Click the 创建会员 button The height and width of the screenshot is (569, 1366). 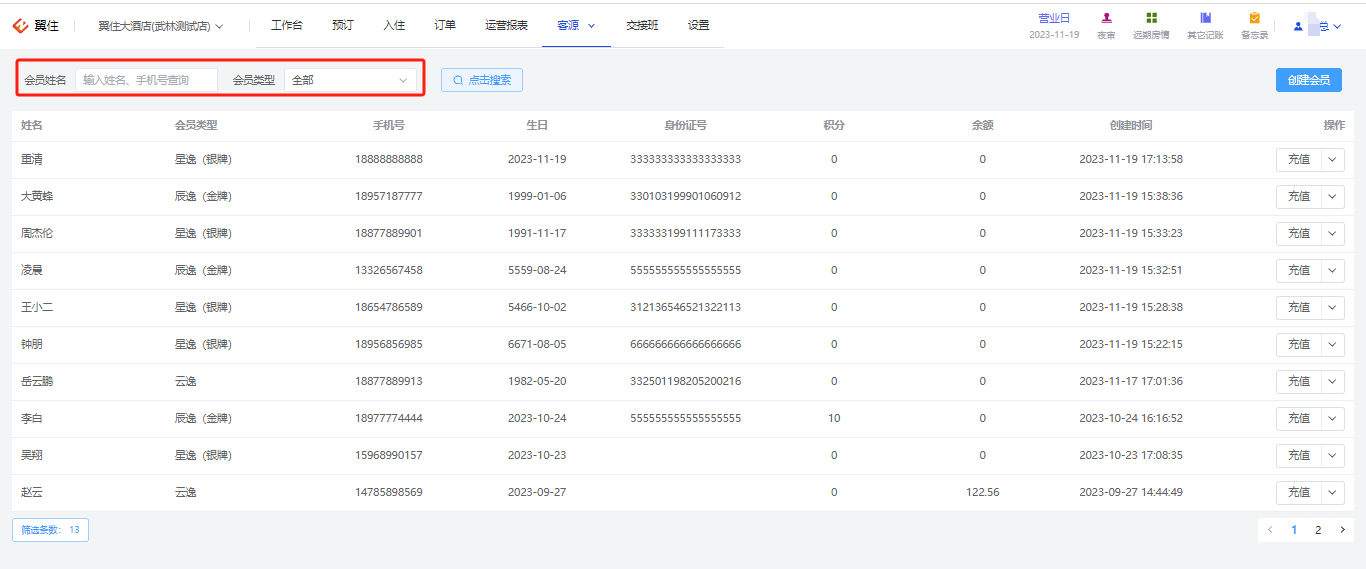[1309, 80]
